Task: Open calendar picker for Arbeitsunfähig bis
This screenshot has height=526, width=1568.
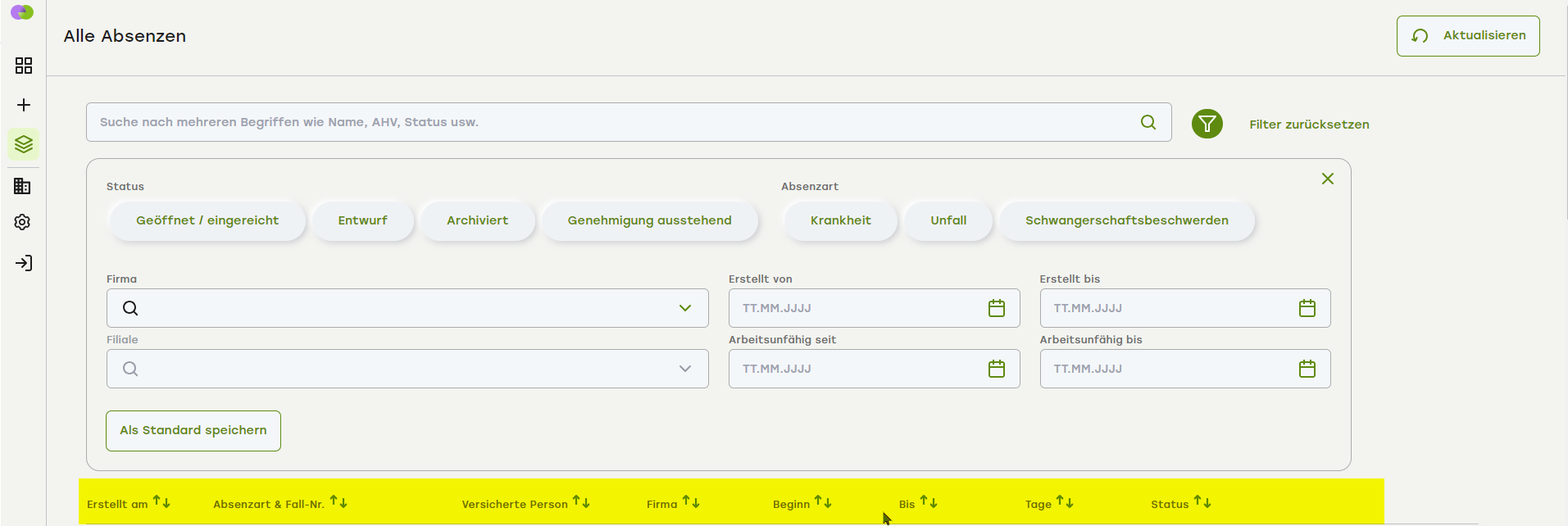Action: click(x=1307, y=369)
